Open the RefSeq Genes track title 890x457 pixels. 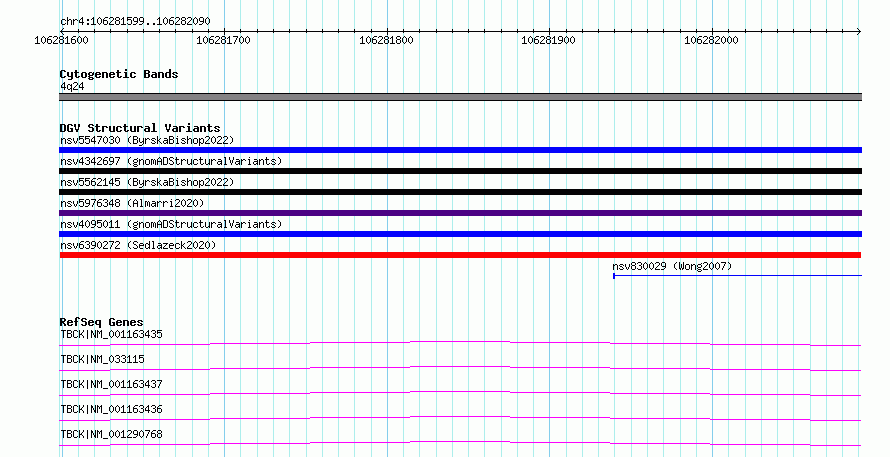101,322
